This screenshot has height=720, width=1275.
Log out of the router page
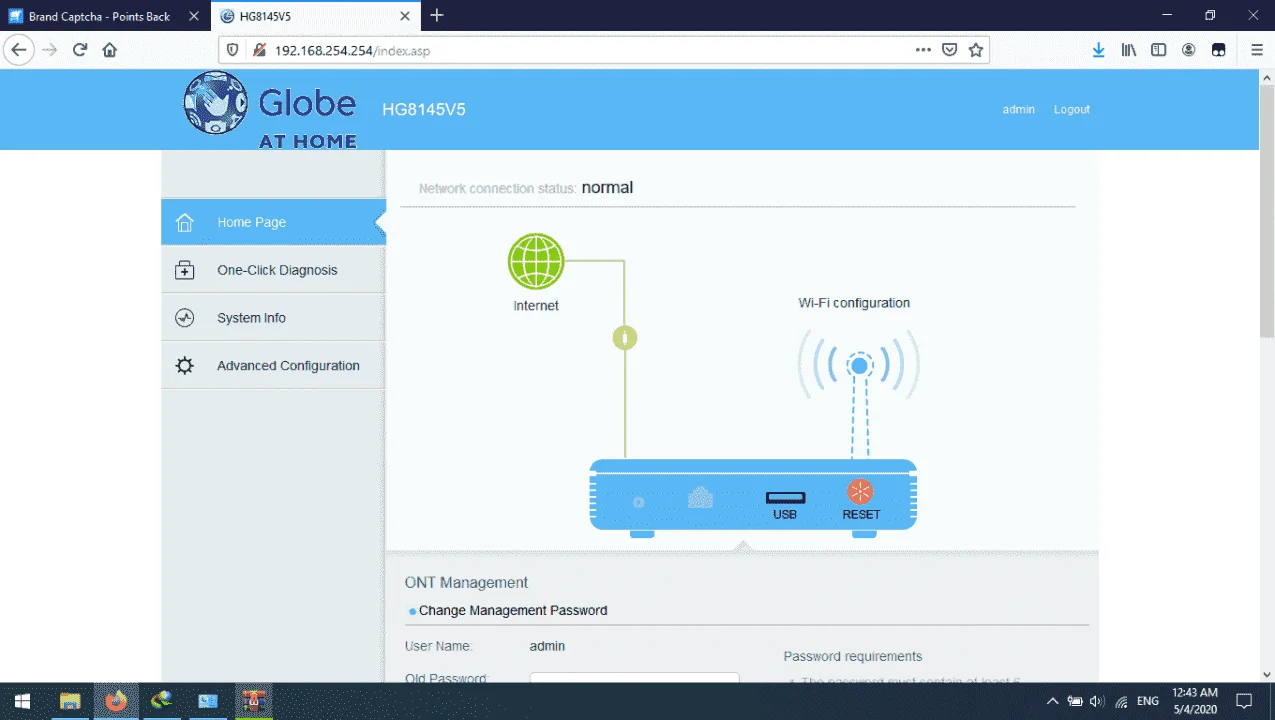[x=1071, y=109]
